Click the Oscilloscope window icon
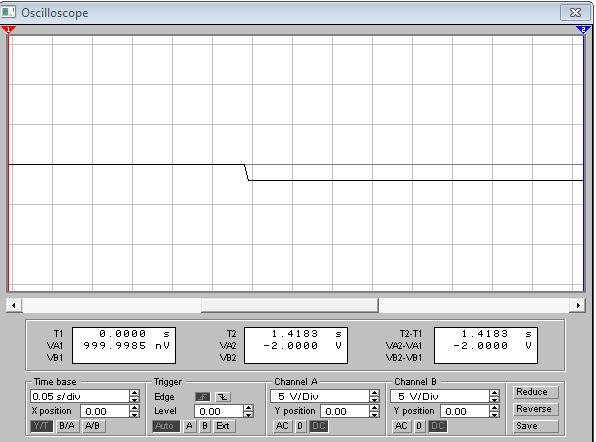Screen dimensions: 596x442 pos(8,12)
